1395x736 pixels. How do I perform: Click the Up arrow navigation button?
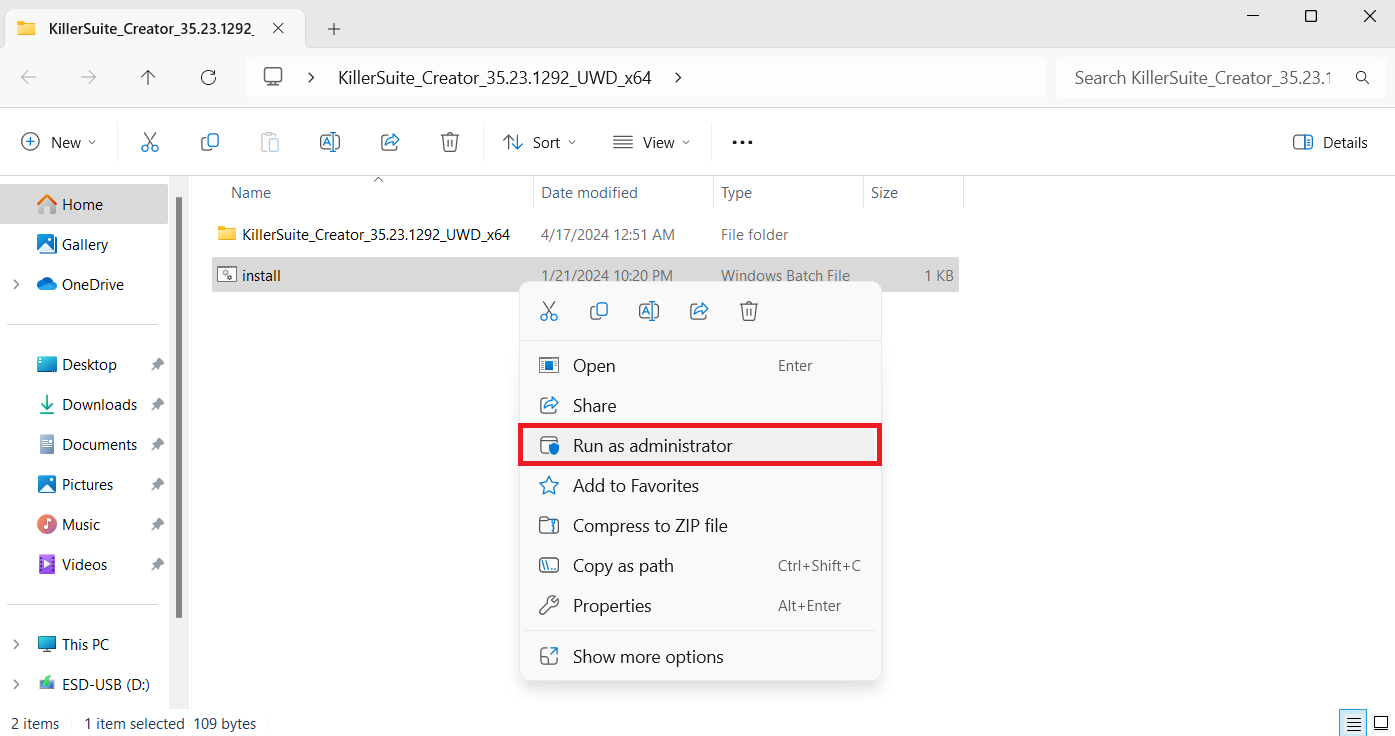pyautogui.click(x=148, y=77)
